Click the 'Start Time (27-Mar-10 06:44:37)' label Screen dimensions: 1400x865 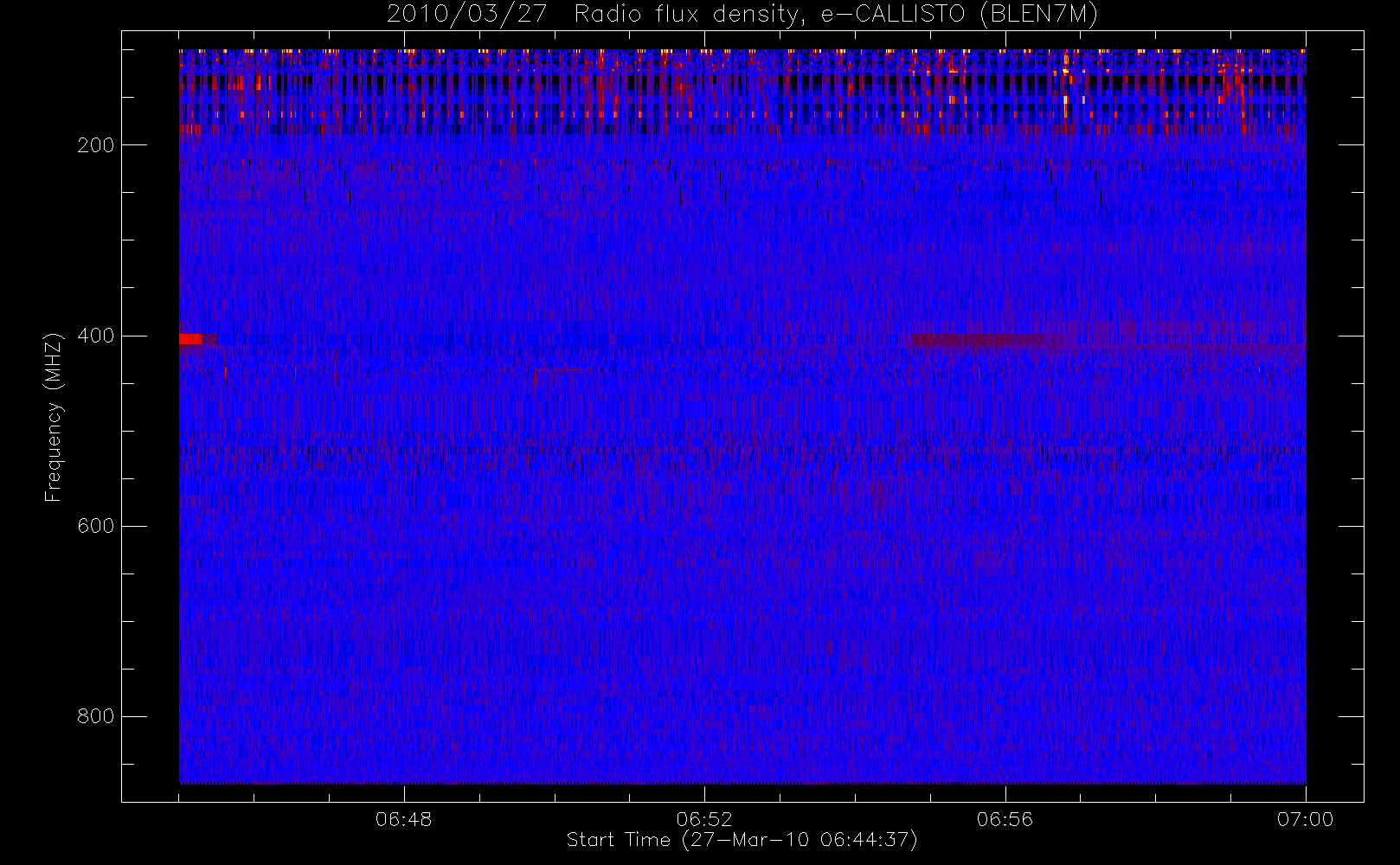pyautogui.click(x=742, y=840)
